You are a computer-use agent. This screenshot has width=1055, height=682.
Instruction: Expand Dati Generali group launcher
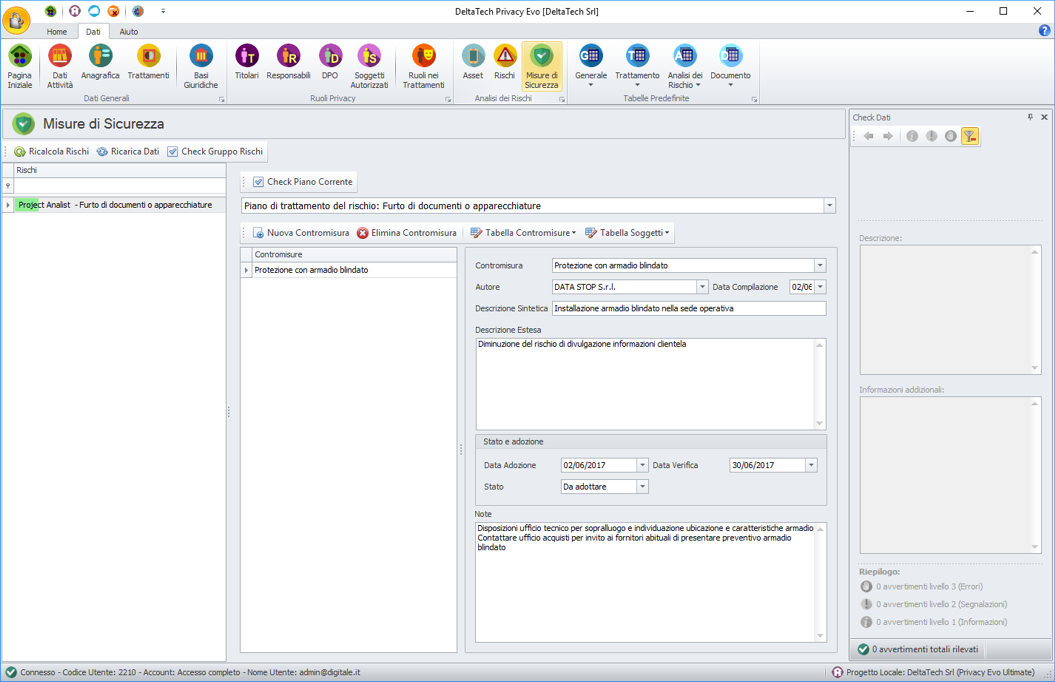221,100
